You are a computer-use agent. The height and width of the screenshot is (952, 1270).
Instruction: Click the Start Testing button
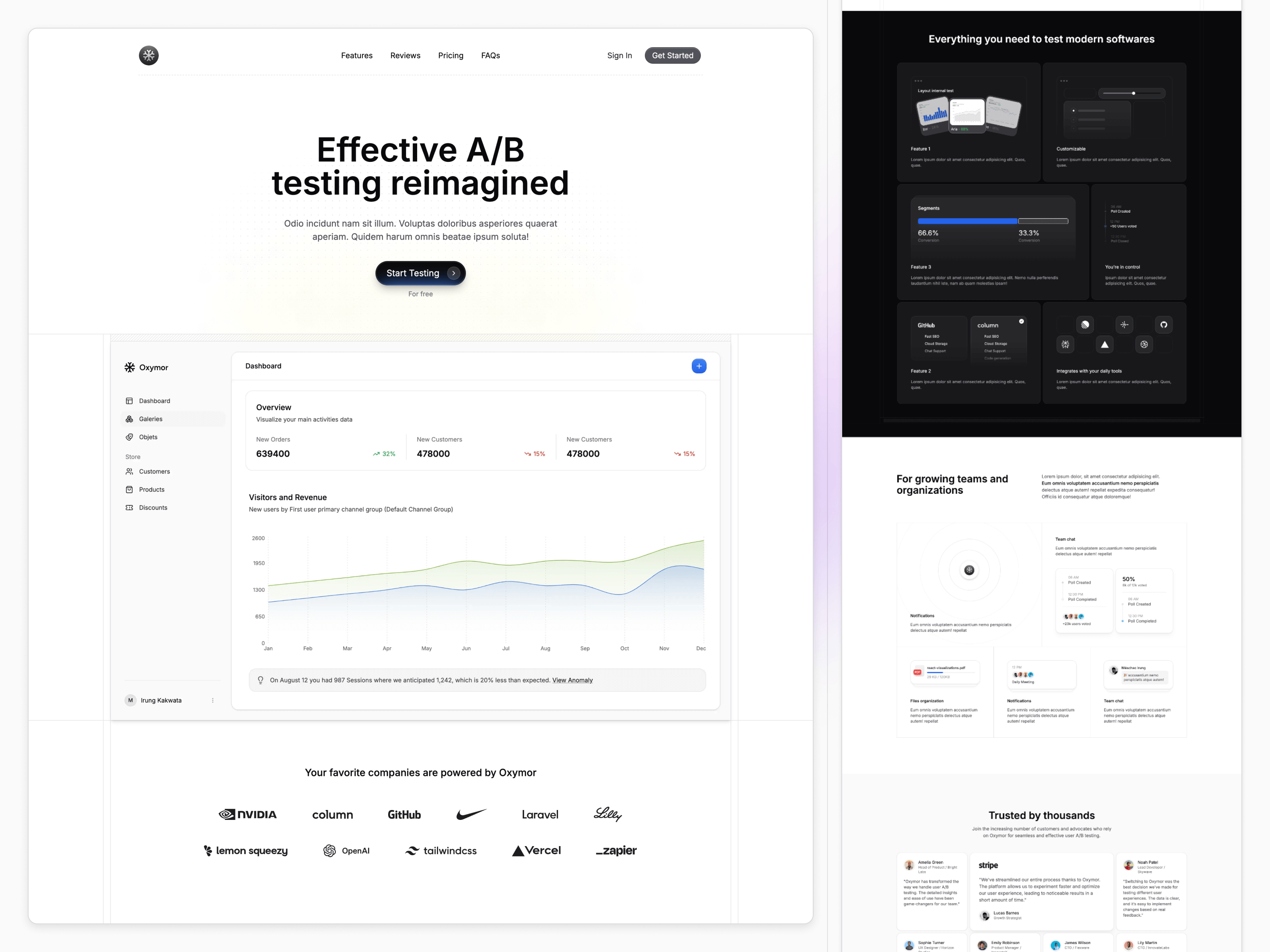(x=420, y=272)
